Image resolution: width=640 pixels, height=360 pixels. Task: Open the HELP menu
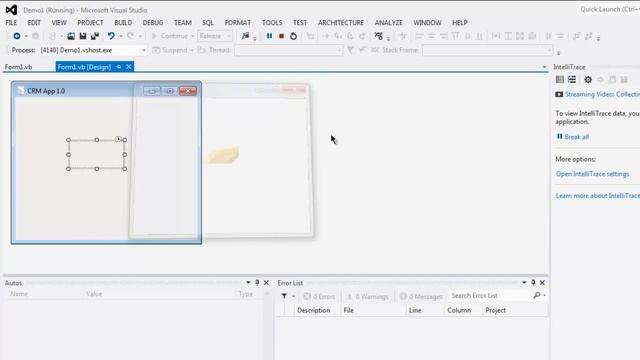[460, 23]
